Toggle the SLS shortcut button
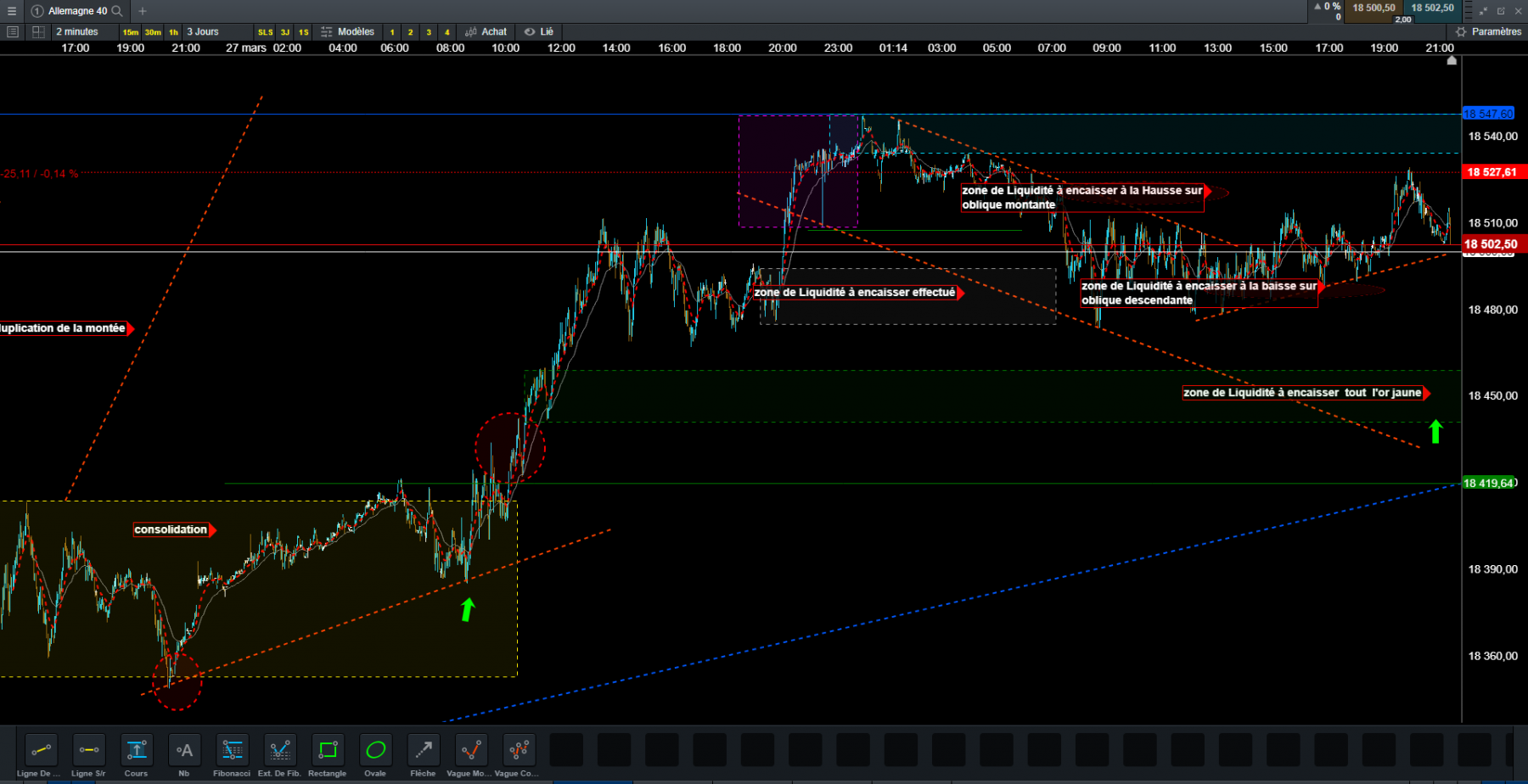Screen dimensions: 1528x784 (266, 32)
